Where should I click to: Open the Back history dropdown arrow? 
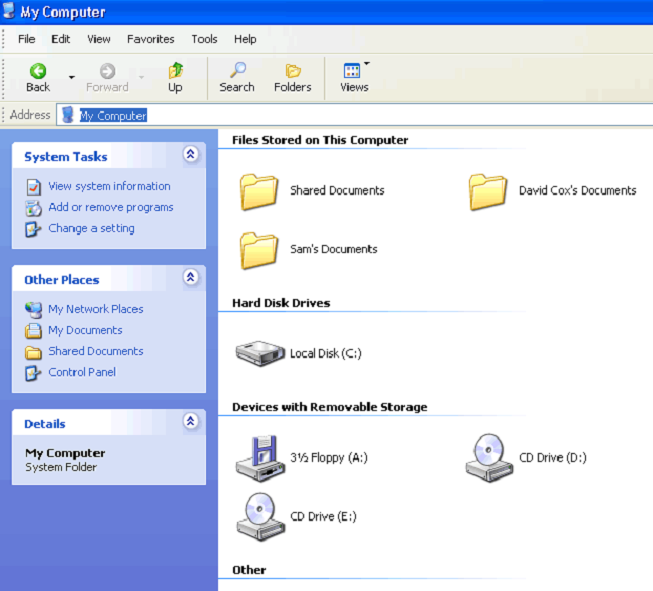click(x=72, y=77)
